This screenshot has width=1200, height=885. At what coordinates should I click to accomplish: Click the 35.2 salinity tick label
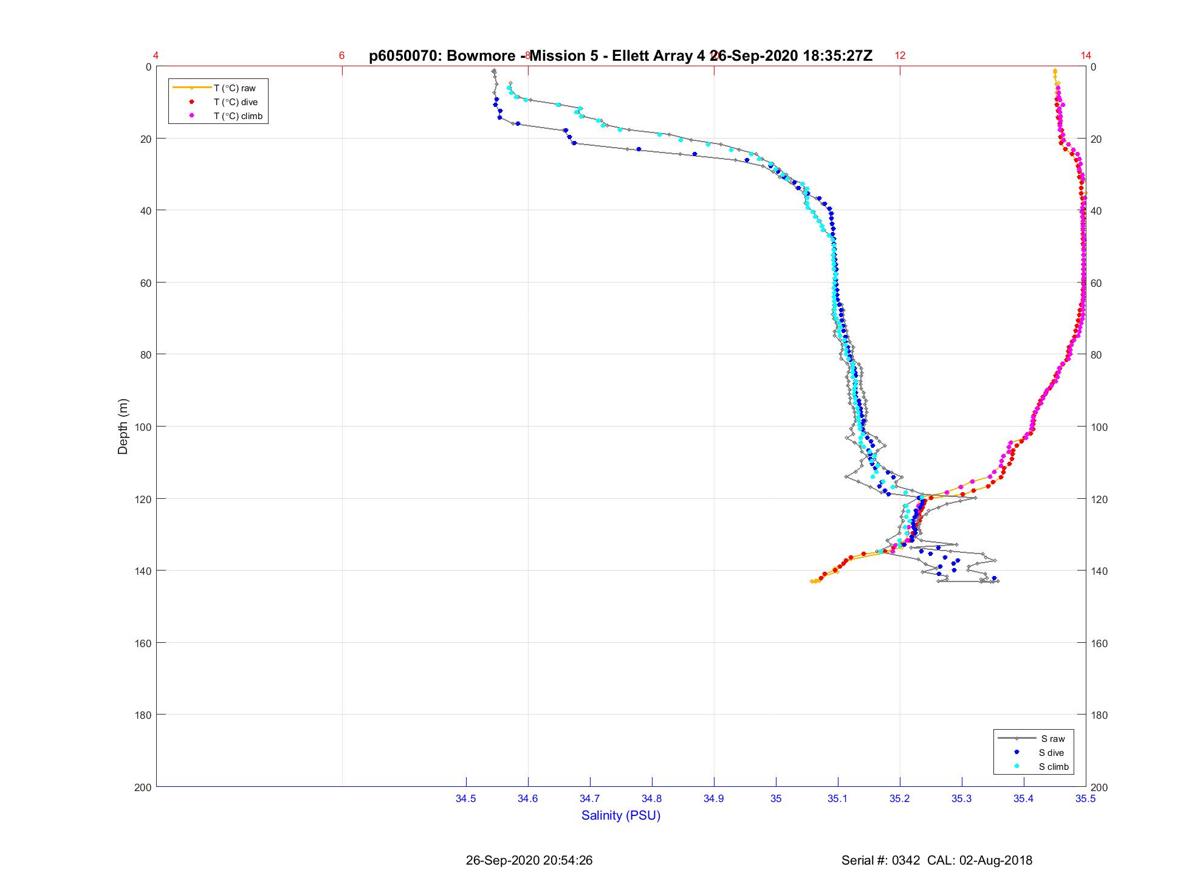click(900, 799)
